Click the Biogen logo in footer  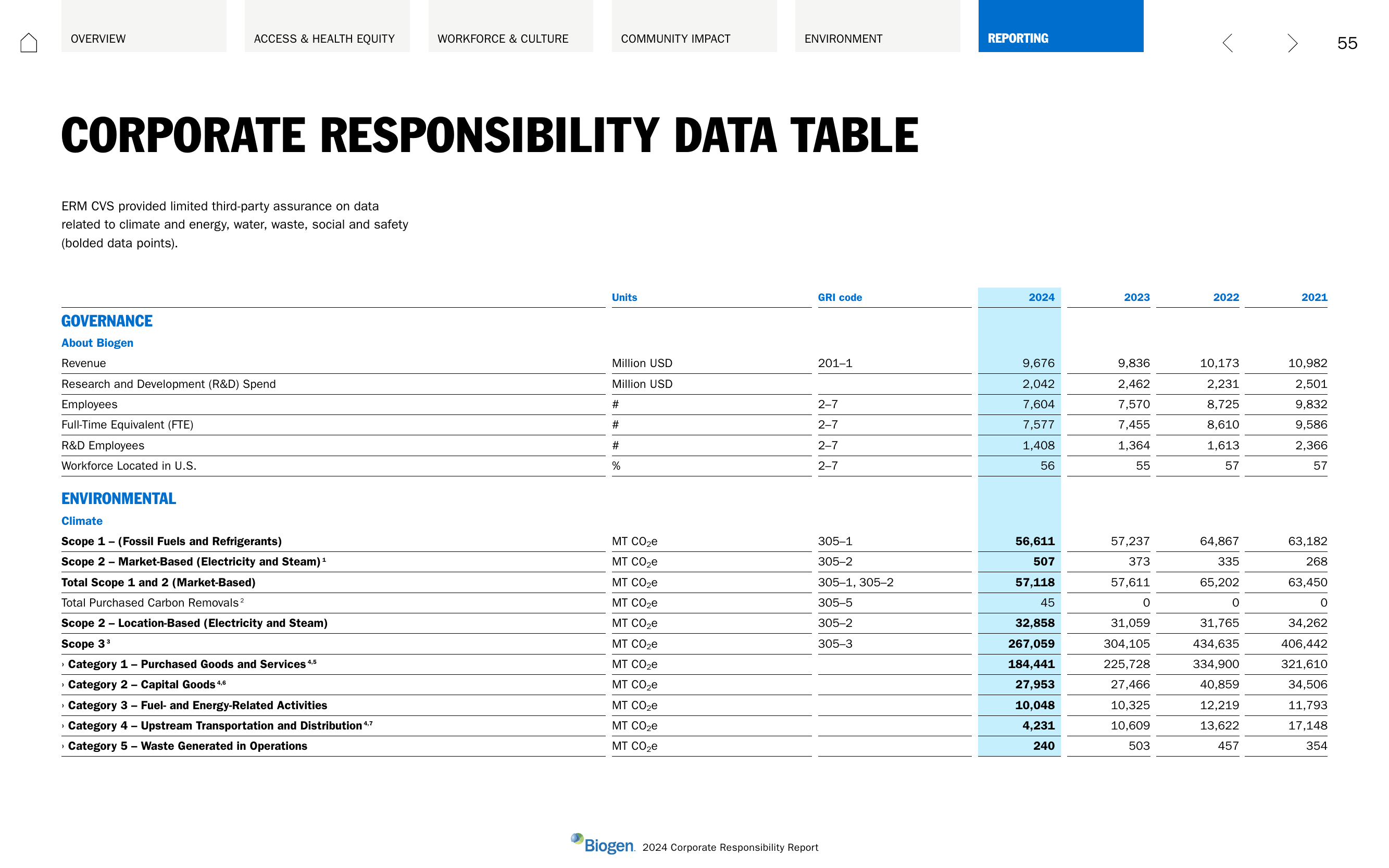(x=603, y=844)
